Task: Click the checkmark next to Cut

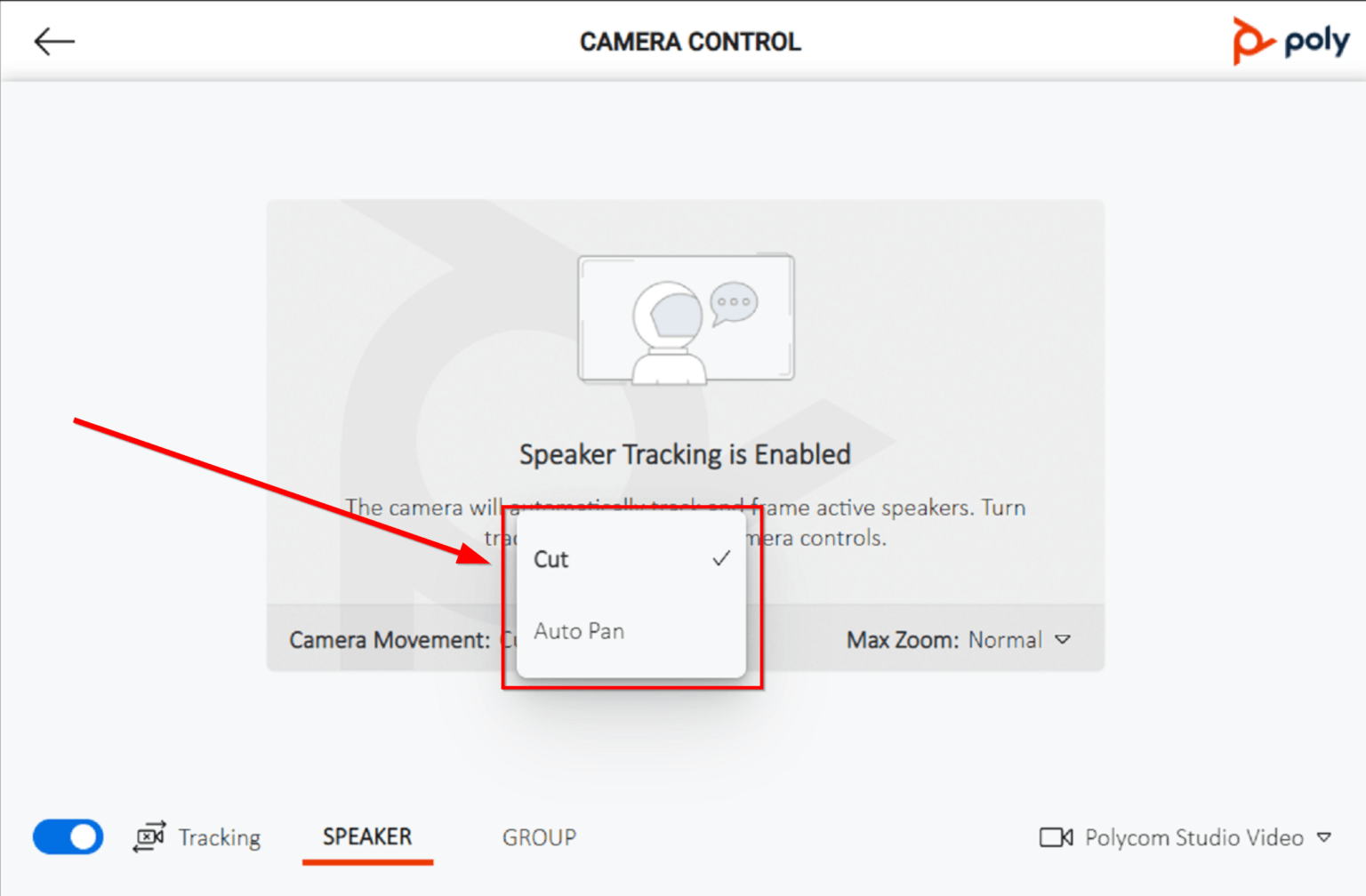Action: click(720, 558)
